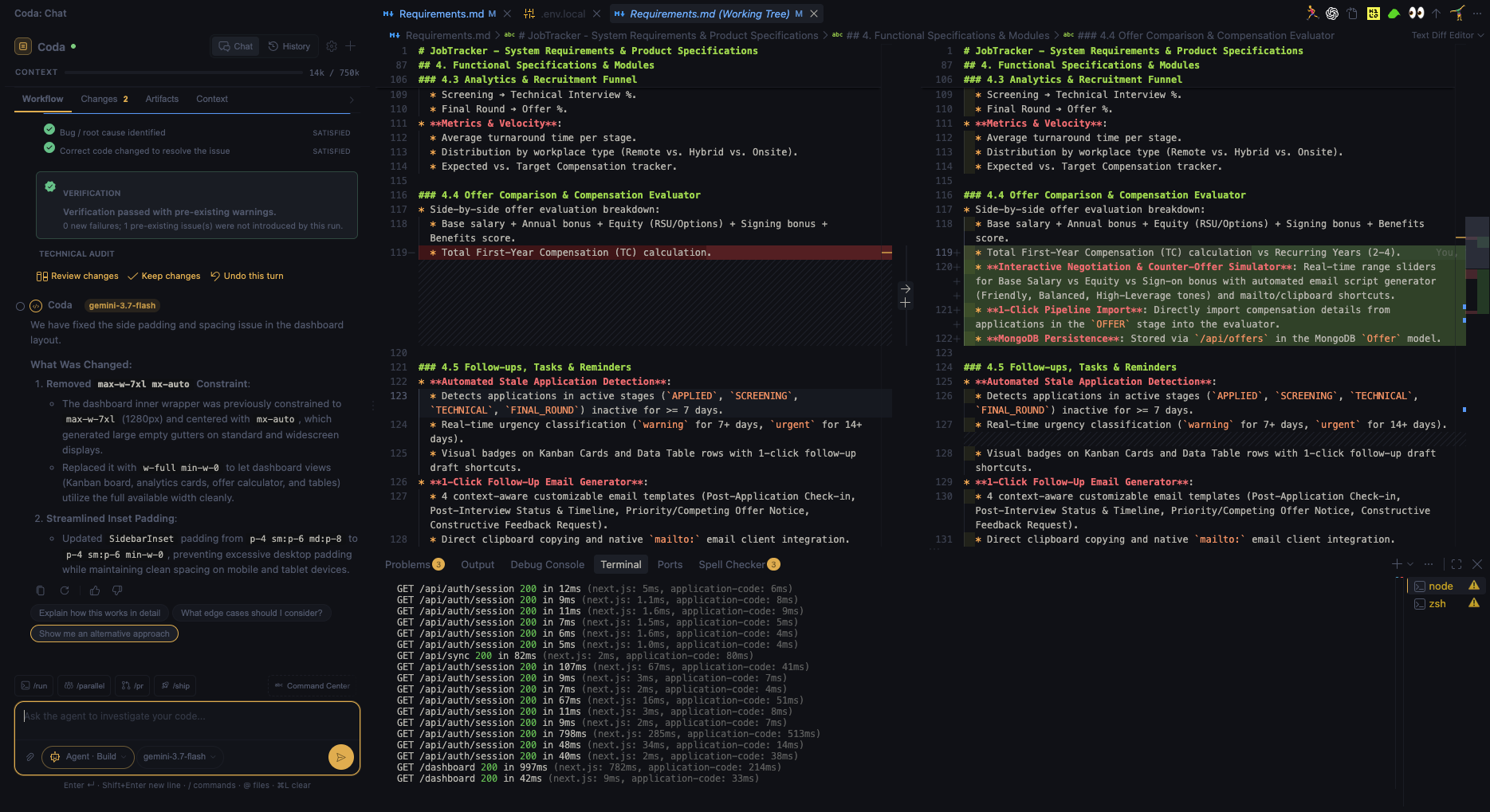Open the ChatGPT swirl icon in editor toolbar
1490x812 pixels.
click(1332, 13)
